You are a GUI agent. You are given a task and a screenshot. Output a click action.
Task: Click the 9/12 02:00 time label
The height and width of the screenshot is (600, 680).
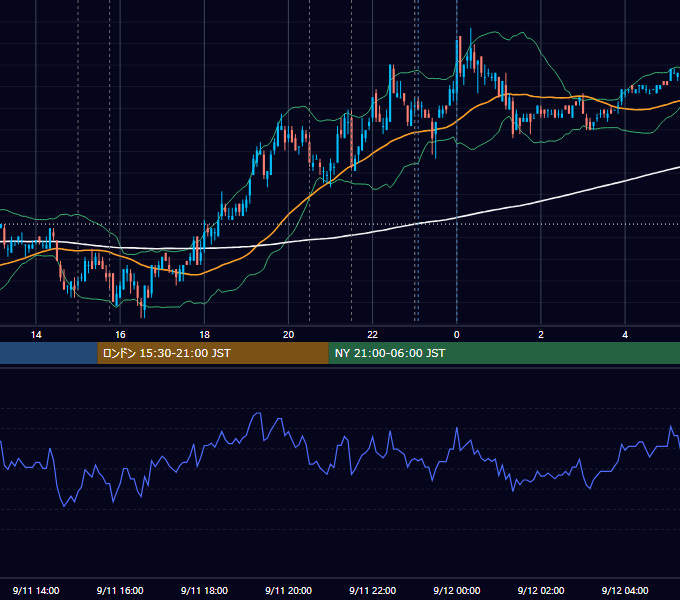pyautogui.click(x=541, y=590)
